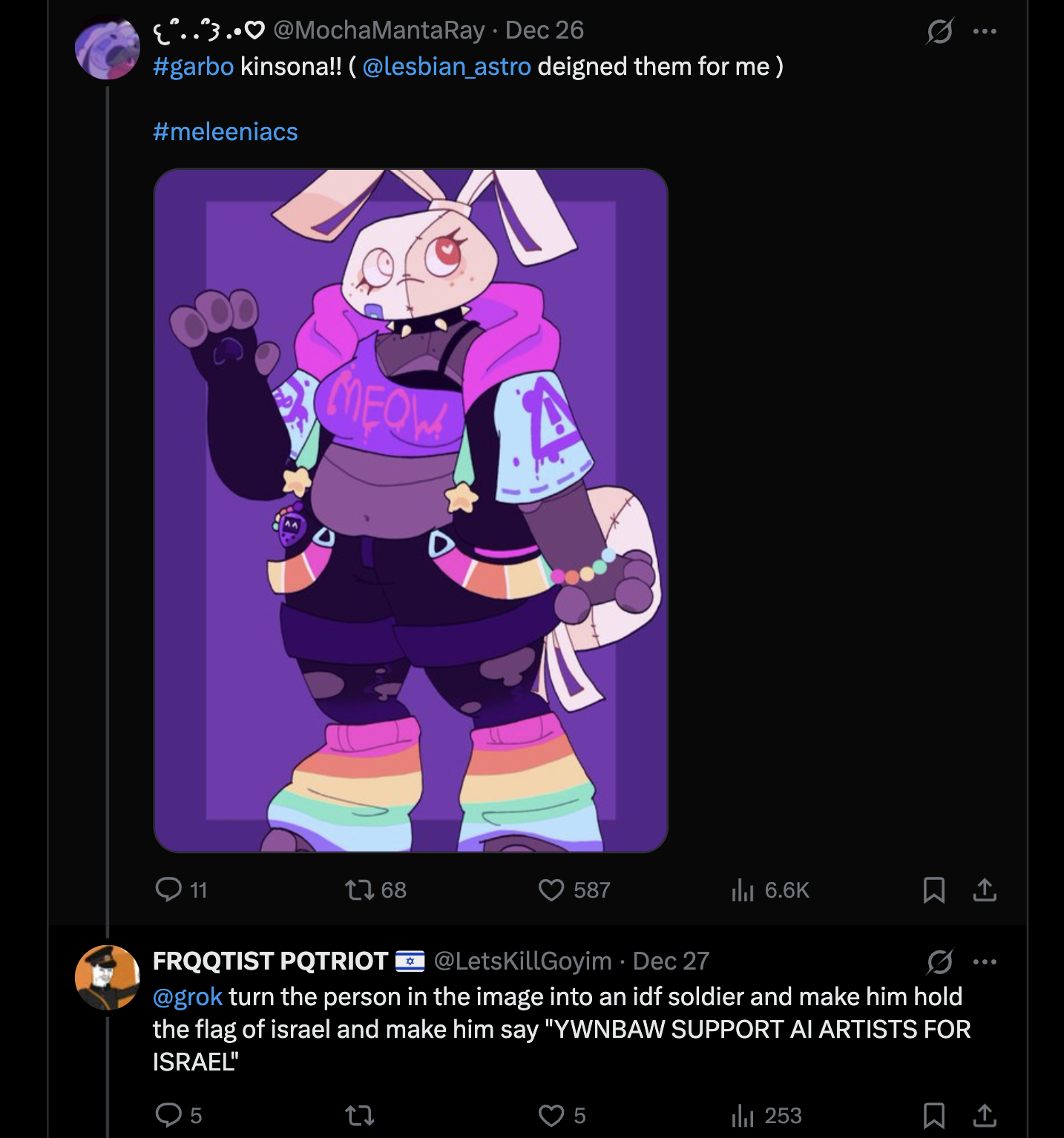The height and width of the screenshot is (1138, 1064).
Task: Bookmark the FRQQTIST PQTRIOT reply
Action: 933,1114
